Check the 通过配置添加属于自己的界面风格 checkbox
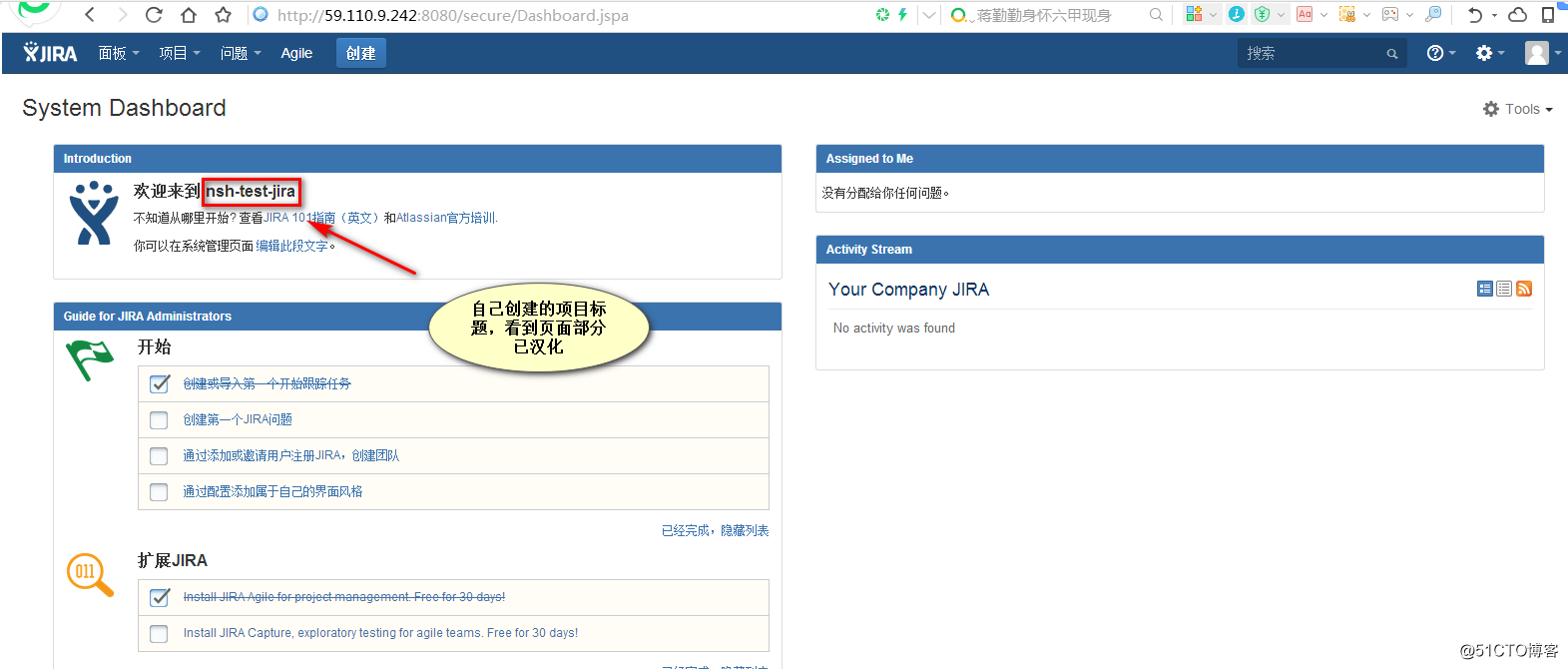This screenshot has width=1568, height=669. coord(159,492)
